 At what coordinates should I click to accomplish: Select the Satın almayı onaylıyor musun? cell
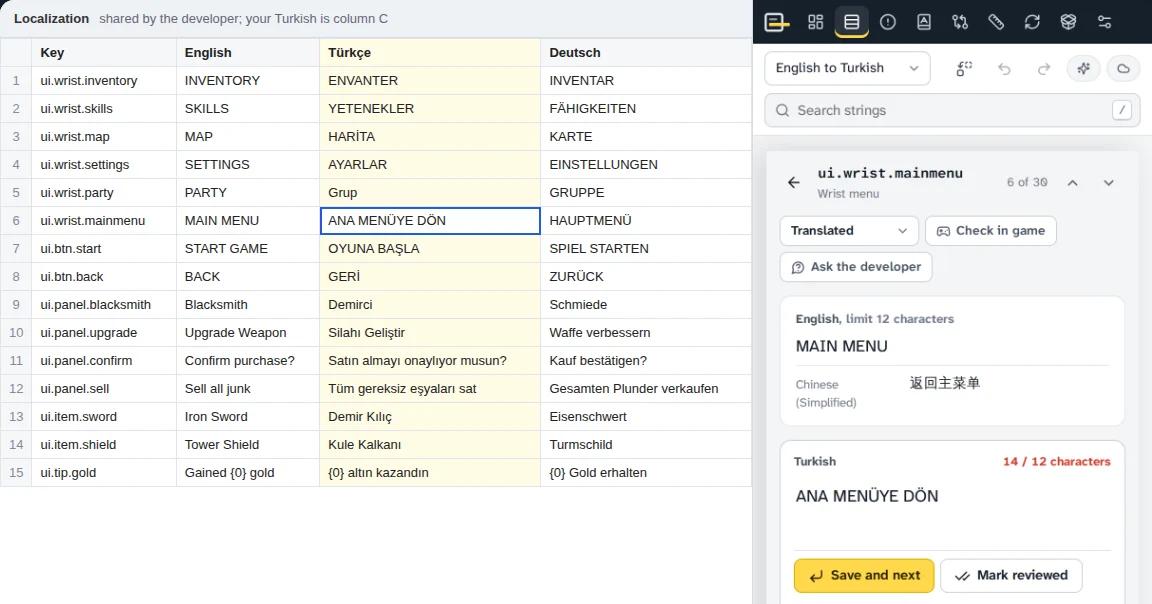430,361
